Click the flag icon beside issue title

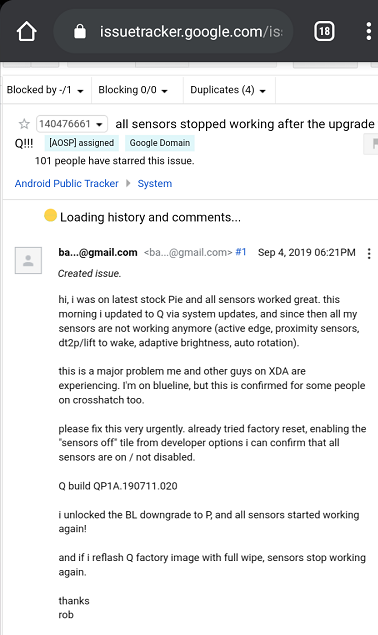point(373,144)
